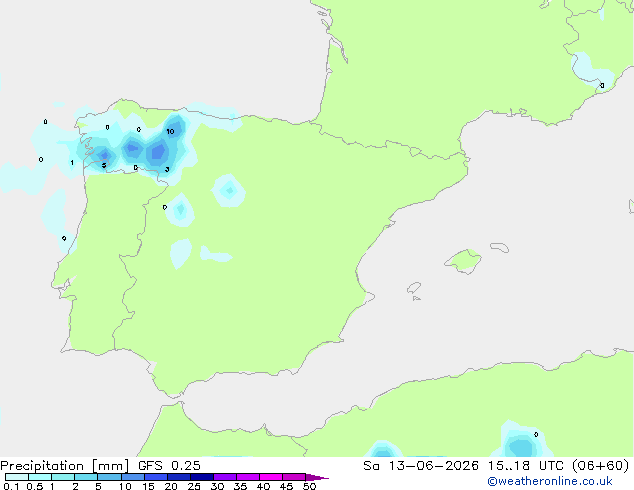Image resolution: width=634 pixels, height=490 pixels.
Task: Select the 35–40 mm legend color box
Action: tap(247, 477)
